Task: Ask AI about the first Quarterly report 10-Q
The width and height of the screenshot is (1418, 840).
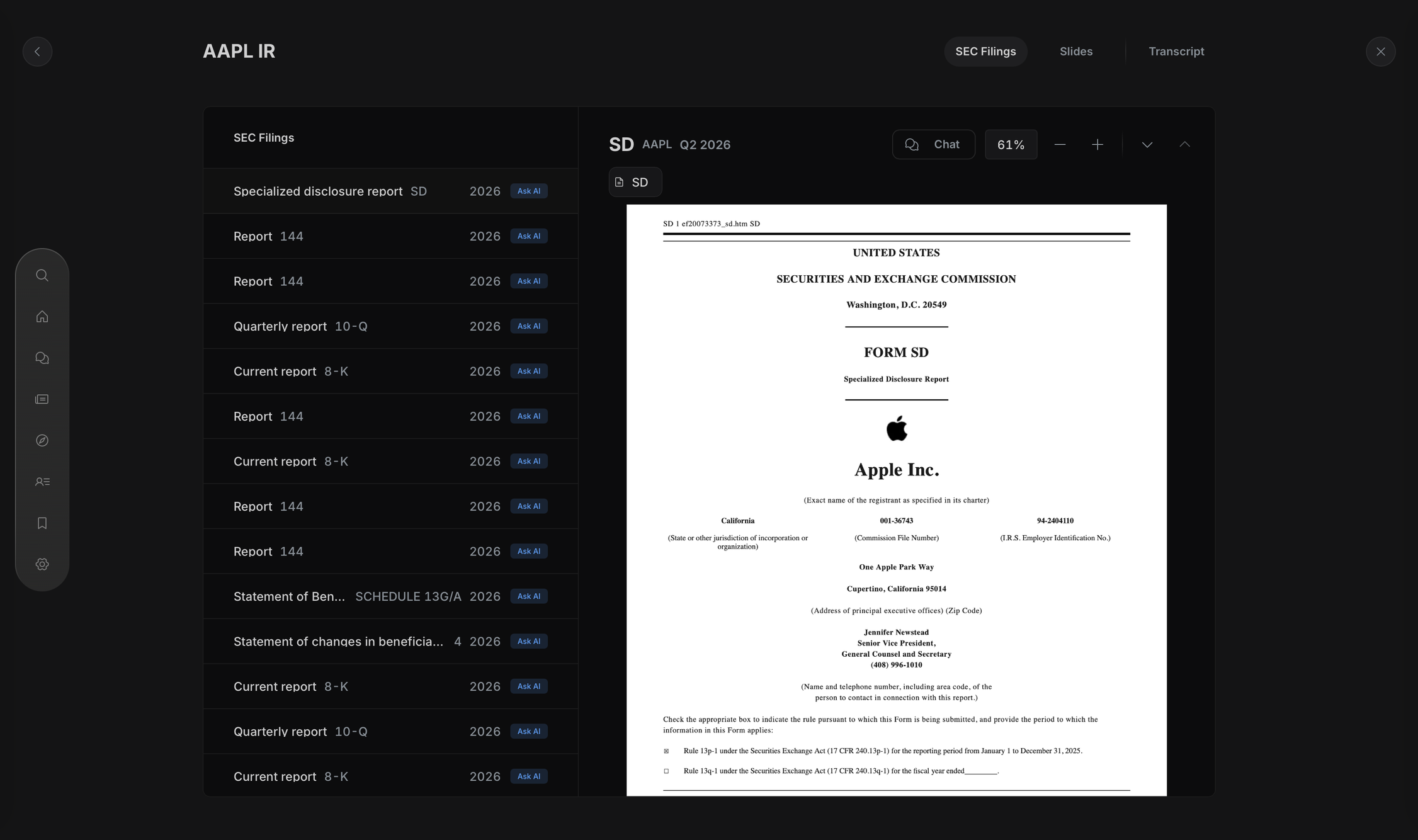Action: (529, 326)
